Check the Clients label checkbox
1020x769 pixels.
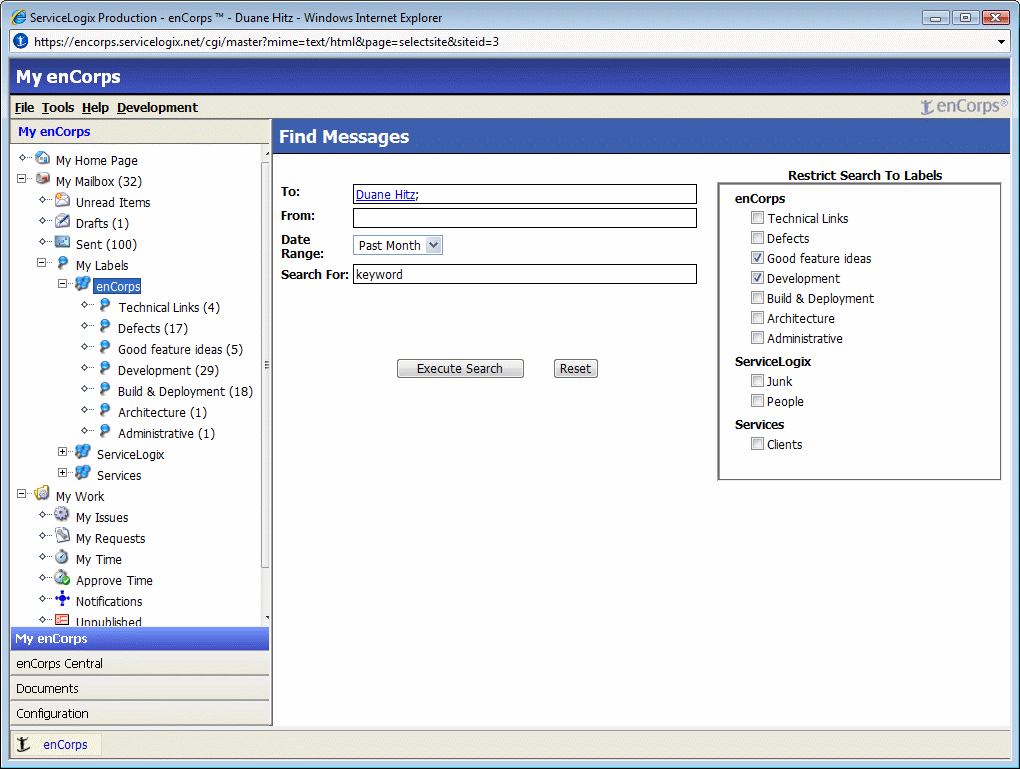click(x=757, y=444)
